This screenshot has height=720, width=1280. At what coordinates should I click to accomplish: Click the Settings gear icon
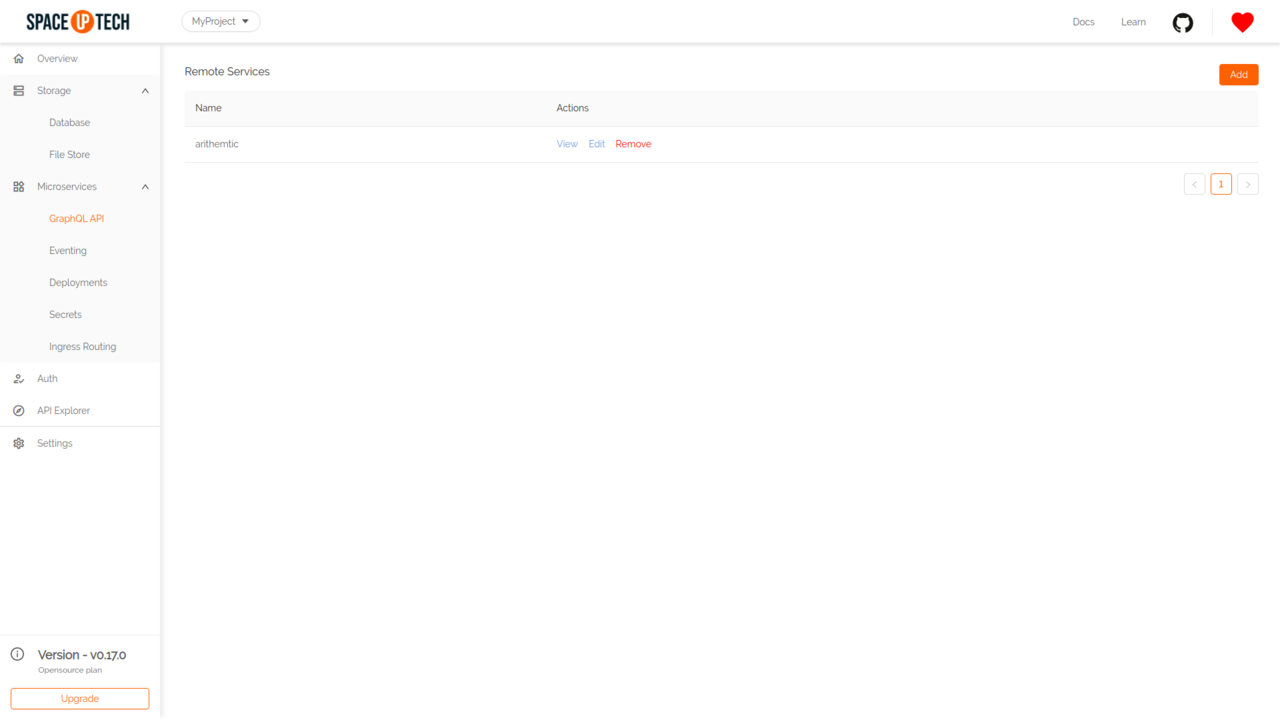tap(18, 443)
